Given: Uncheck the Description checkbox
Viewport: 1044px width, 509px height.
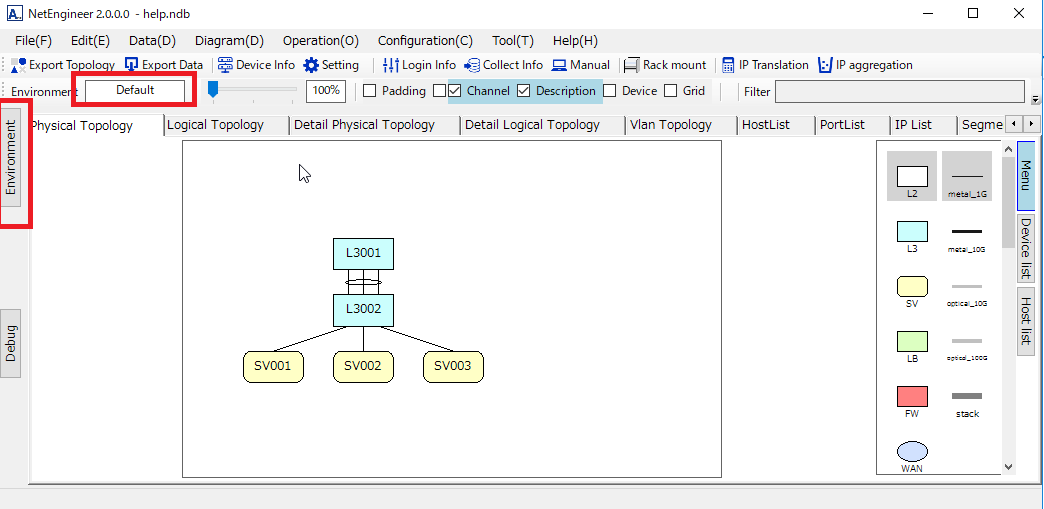Looking at the screenshot, I should [x=524, y=91].
